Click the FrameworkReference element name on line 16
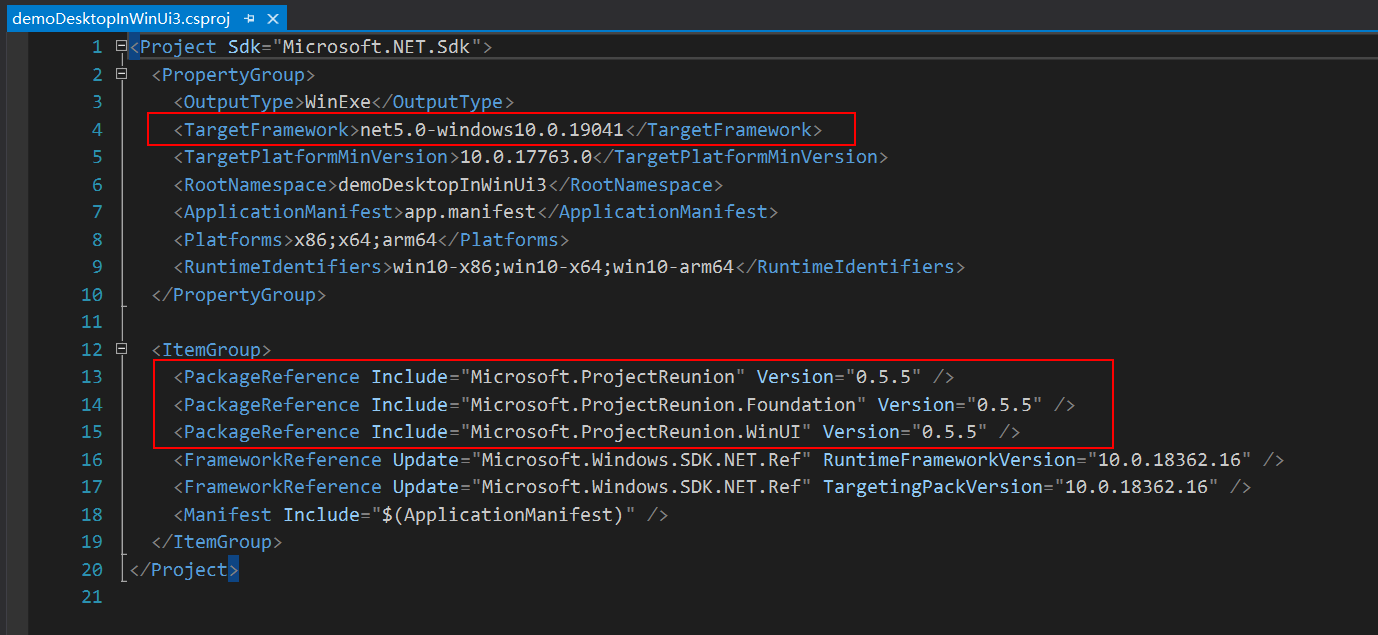1378x635 pixels. [283, 460]
